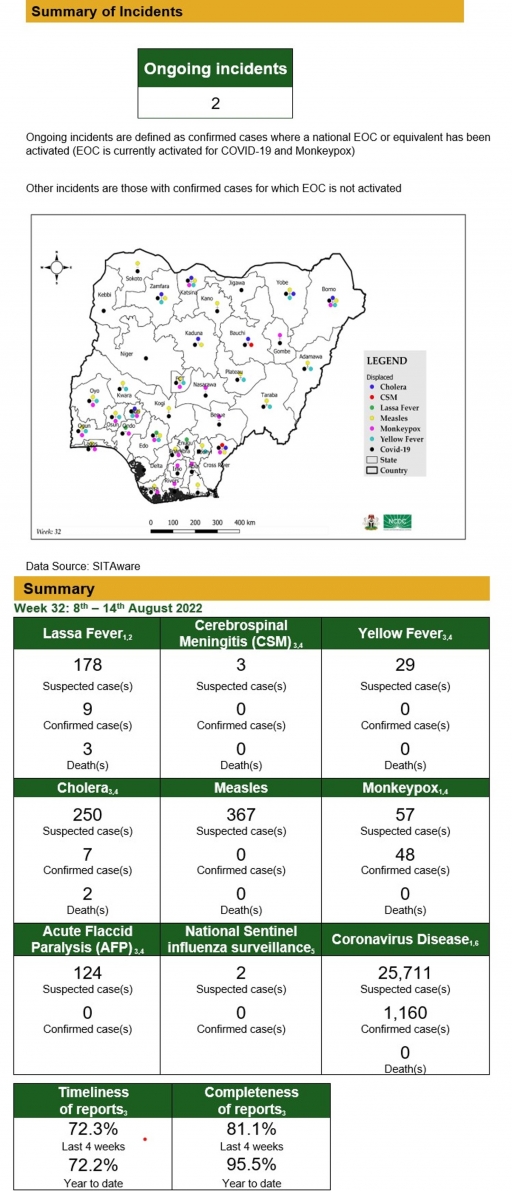
Task: Click the Country outline symbol in legend
Action: click(371, 470)
